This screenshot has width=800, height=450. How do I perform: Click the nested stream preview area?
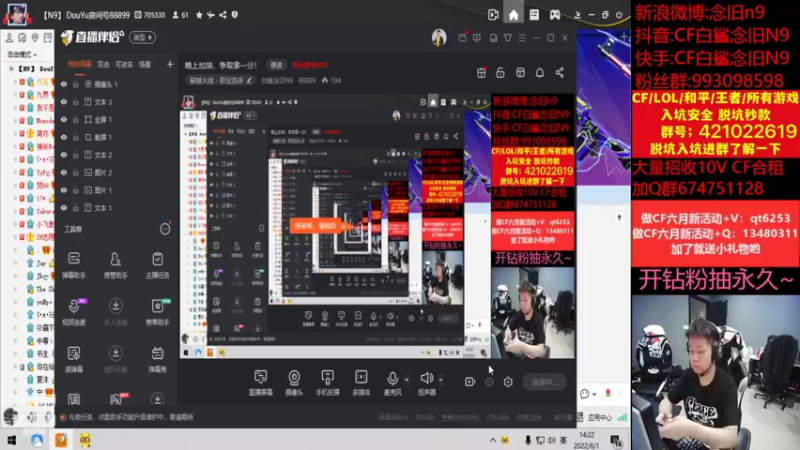pos(378,224)
